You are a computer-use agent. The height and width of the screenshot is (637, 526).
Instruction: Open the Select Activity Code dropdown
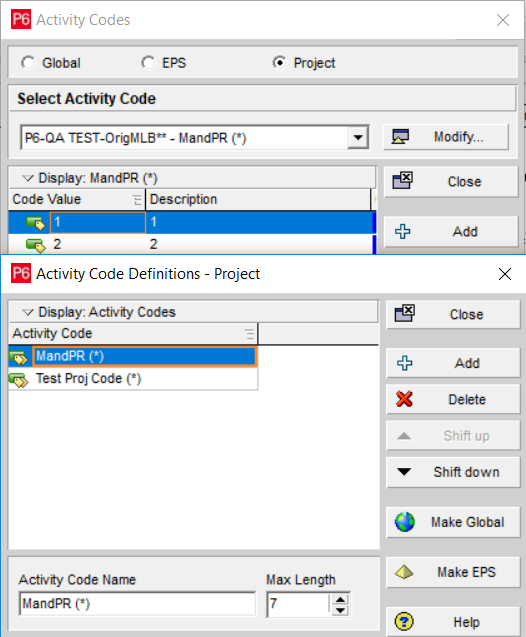pyautogui.click(x=358, y=138)
